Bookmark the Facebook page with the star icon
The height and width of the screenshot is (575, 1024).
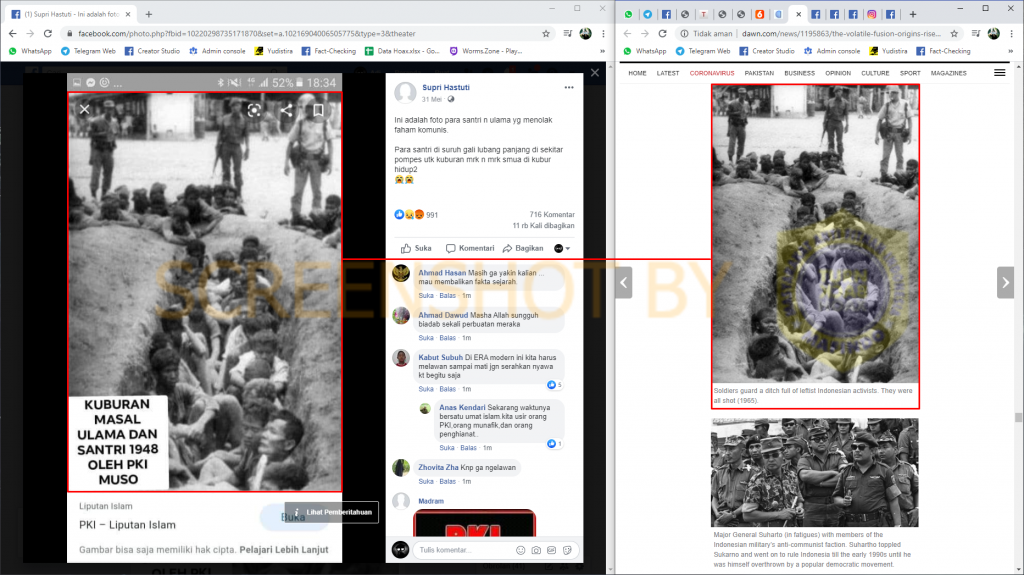point(545,33)
